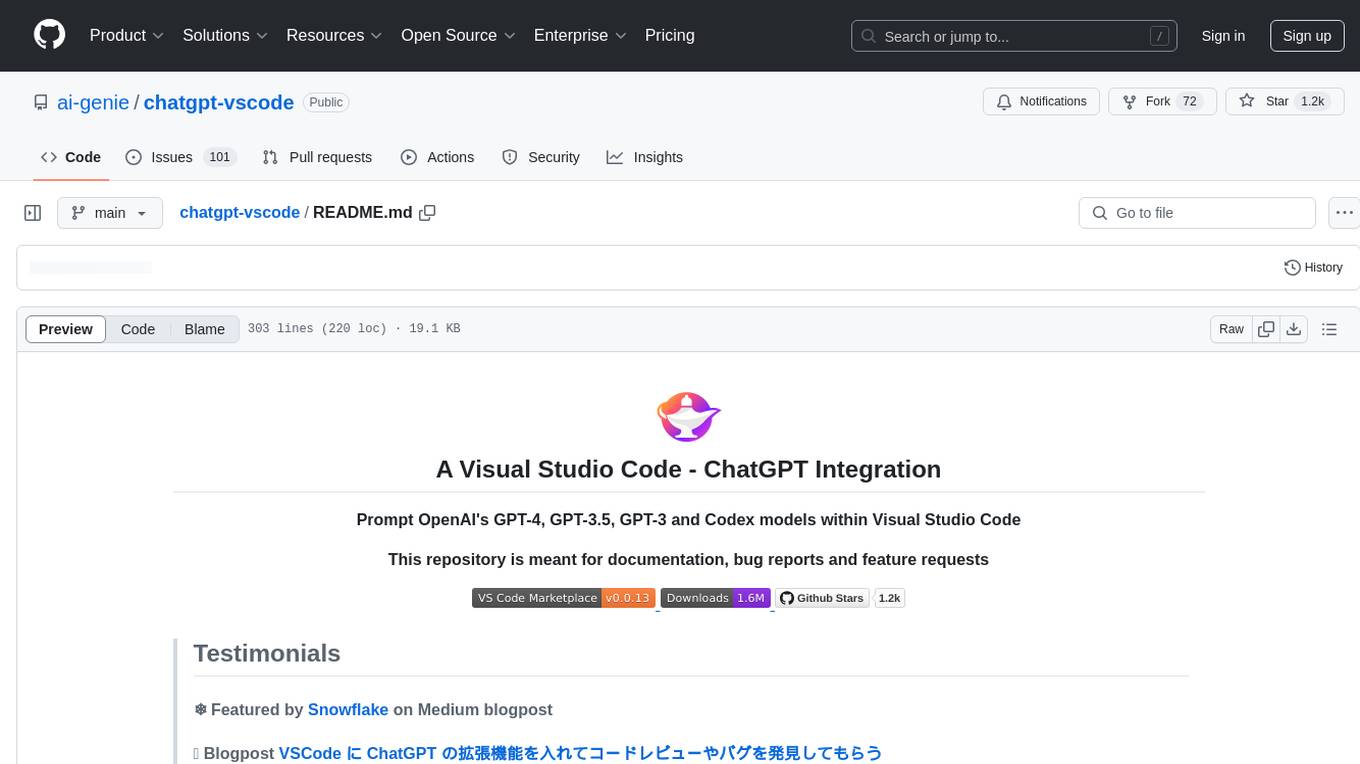This screenshot has height=764, width=1360.
Task: Expand the Solutions menu
Action: 226,35
